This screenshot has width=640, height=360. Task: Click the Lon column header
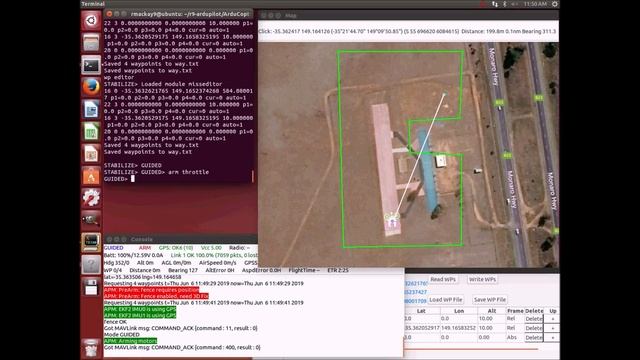pos(459,311)
